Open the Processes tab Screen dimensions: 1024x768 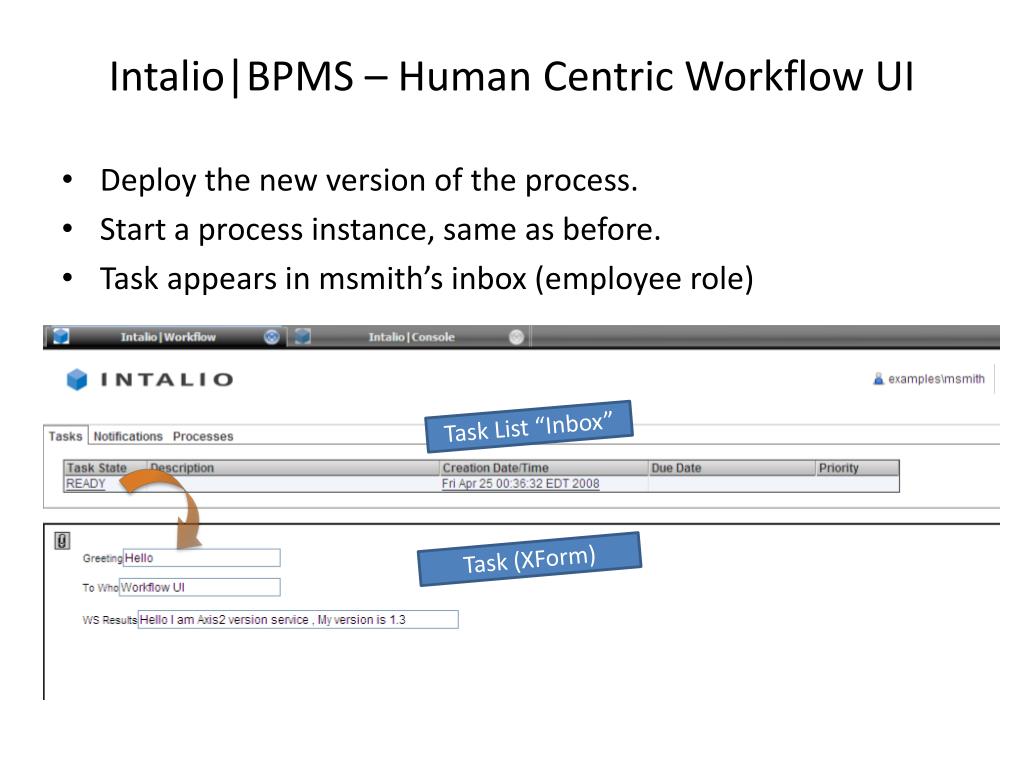pos(203,436)
